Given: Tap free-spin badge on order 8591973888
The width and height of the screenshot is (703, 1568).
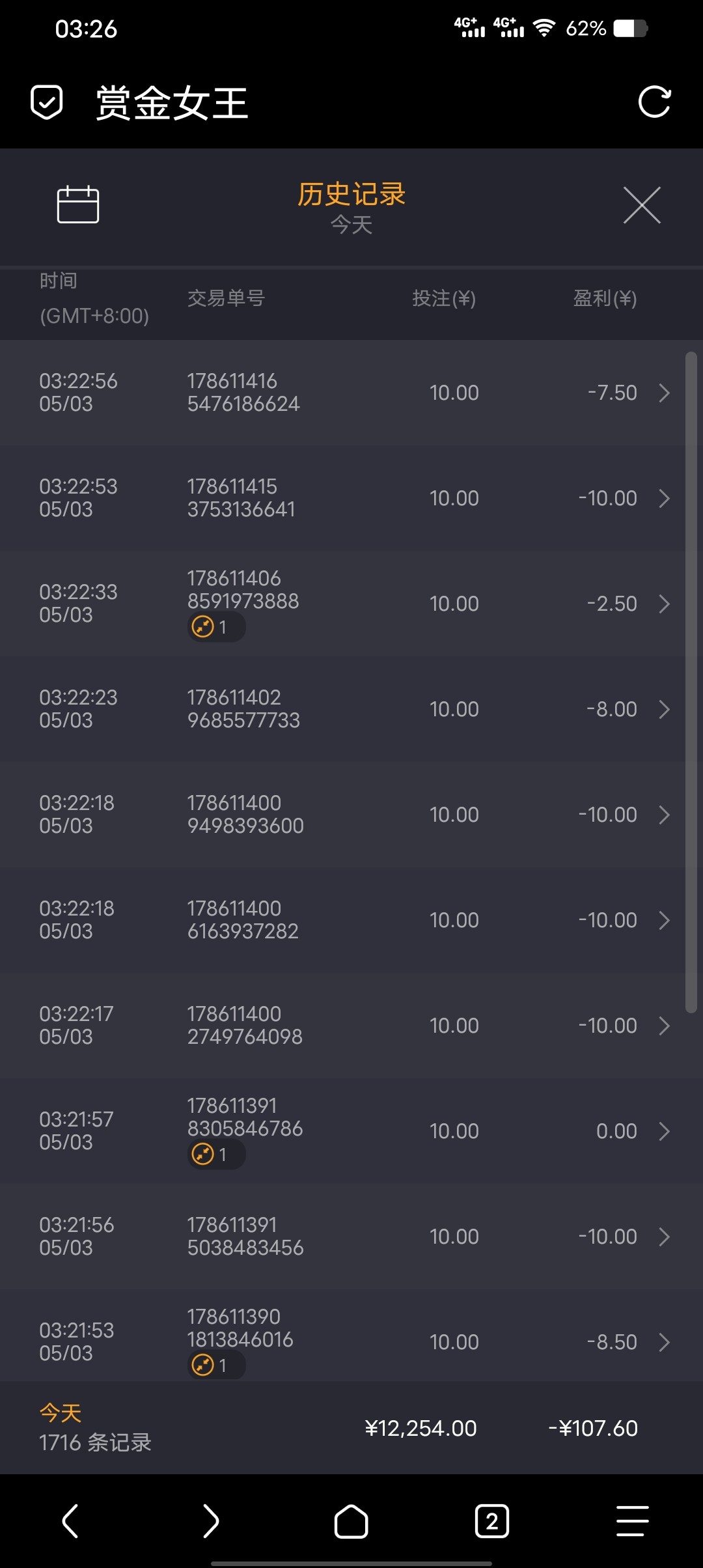Looking at the screenshot, I should (216, 627).
